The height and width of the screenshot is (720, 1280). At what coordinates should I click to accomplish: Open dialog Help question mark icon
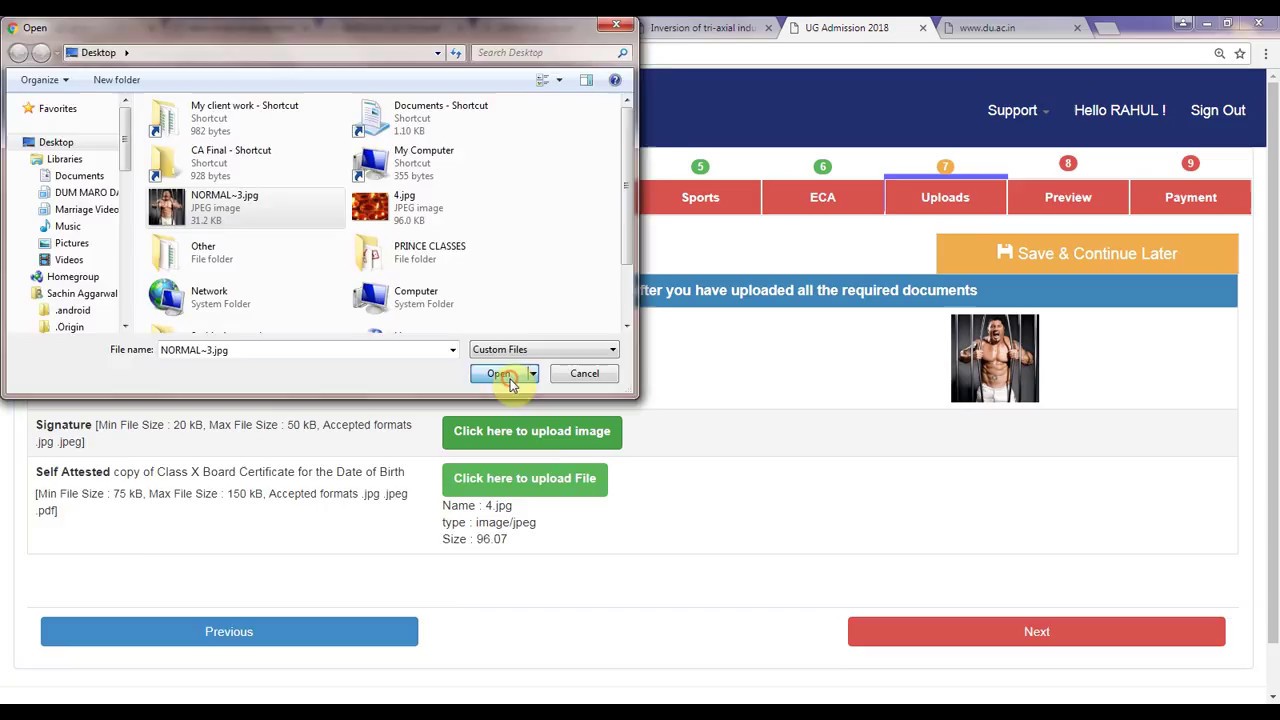(615, 80)
